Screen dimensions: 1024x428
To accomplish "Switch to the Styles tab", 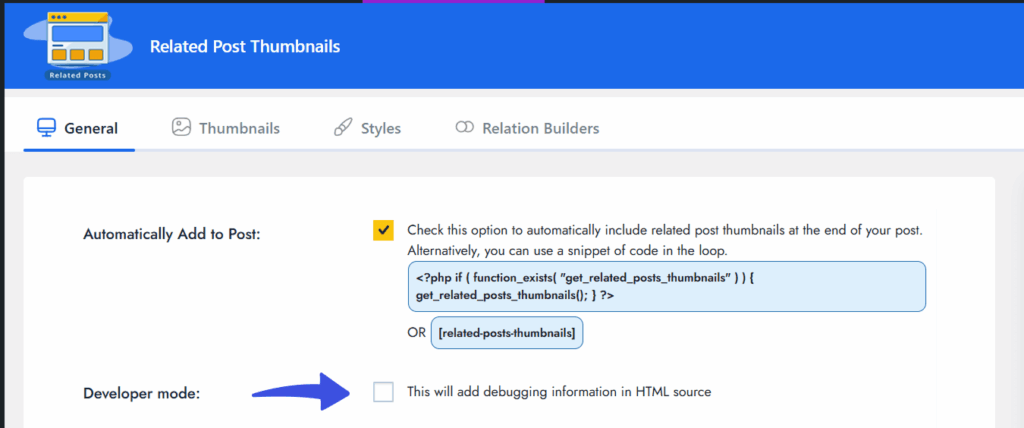I will pyautogui.click(x=368, y=128).
